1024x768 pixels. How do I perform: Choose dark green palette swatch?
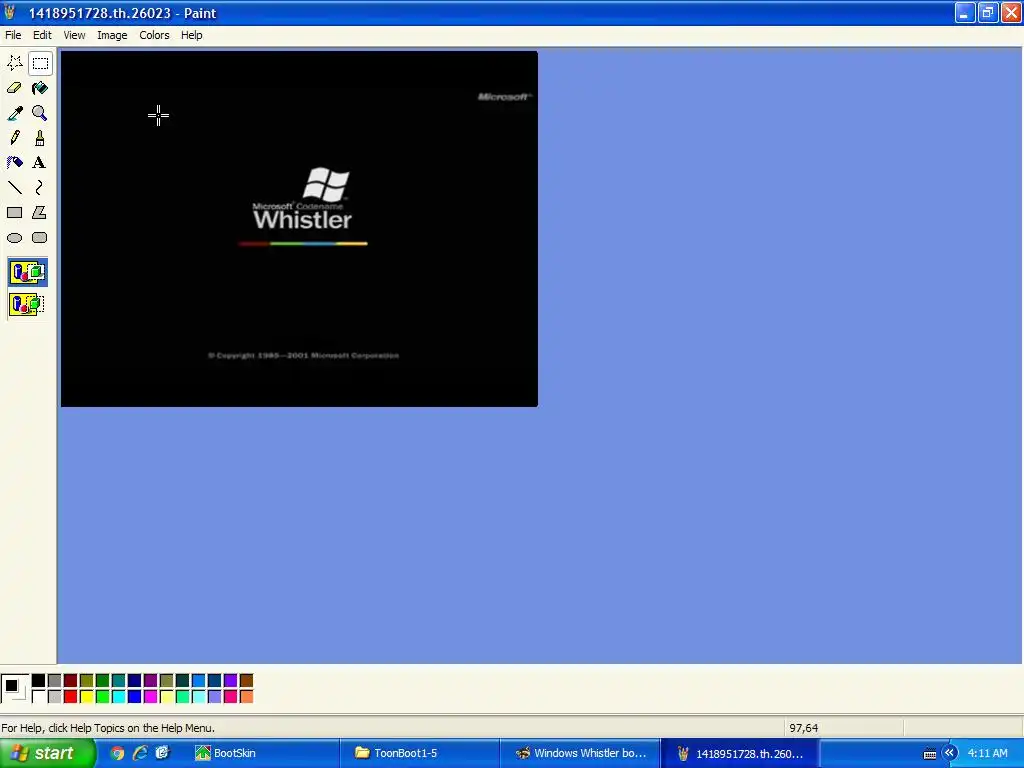click(x=103, y=681)
